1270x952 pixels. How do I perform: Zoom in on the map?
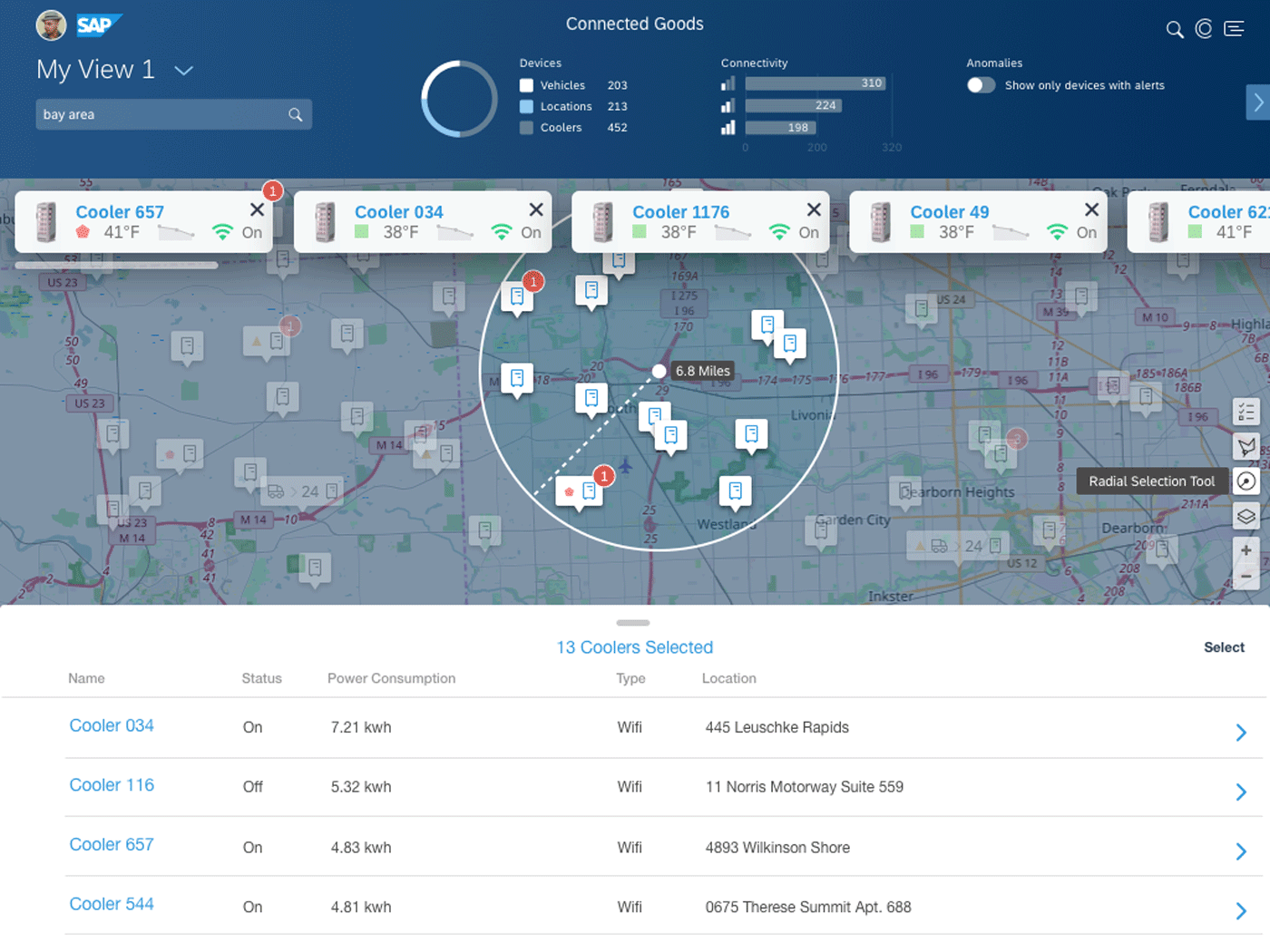tap(1246, 550)
